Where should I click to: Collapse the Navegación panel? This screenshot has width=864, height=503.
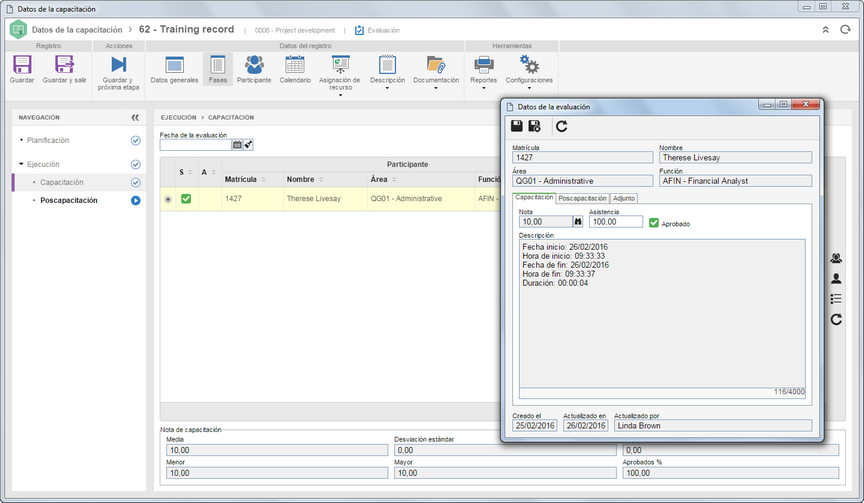coord(135,117)
